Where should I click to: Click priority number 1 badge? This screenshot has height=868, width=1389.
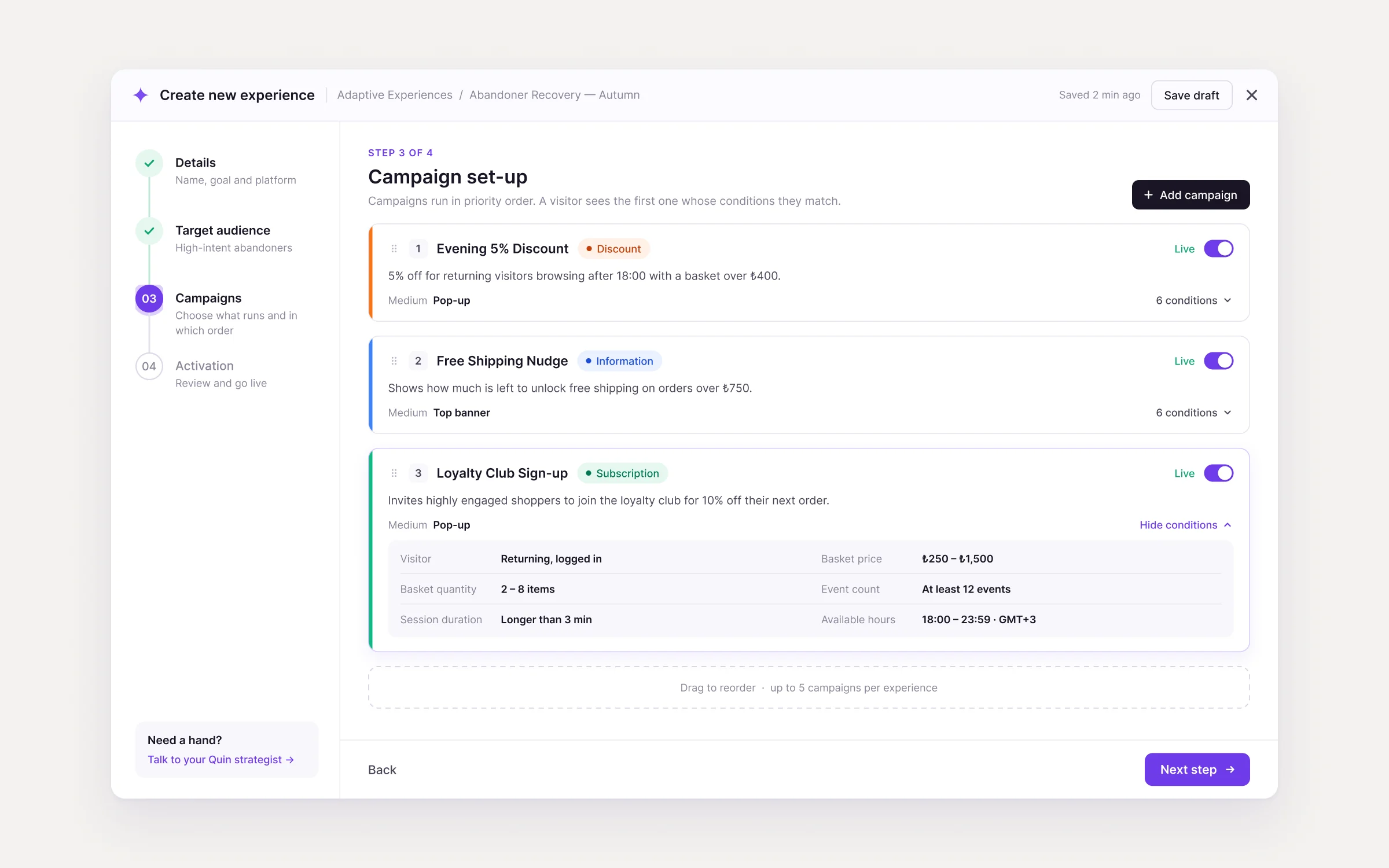[418, 249]
